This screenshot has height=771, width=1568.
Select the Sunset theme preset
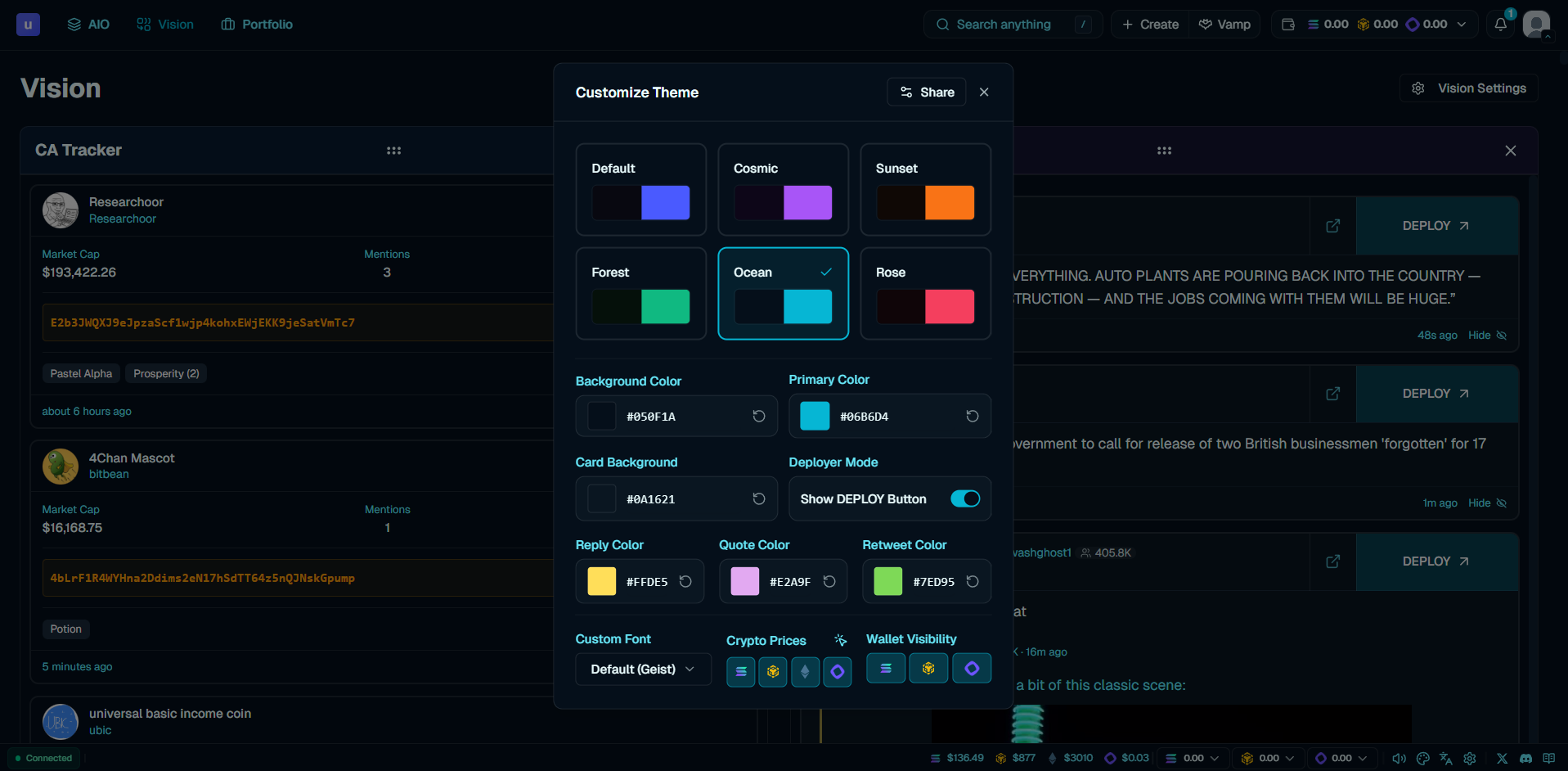(925, 190)
